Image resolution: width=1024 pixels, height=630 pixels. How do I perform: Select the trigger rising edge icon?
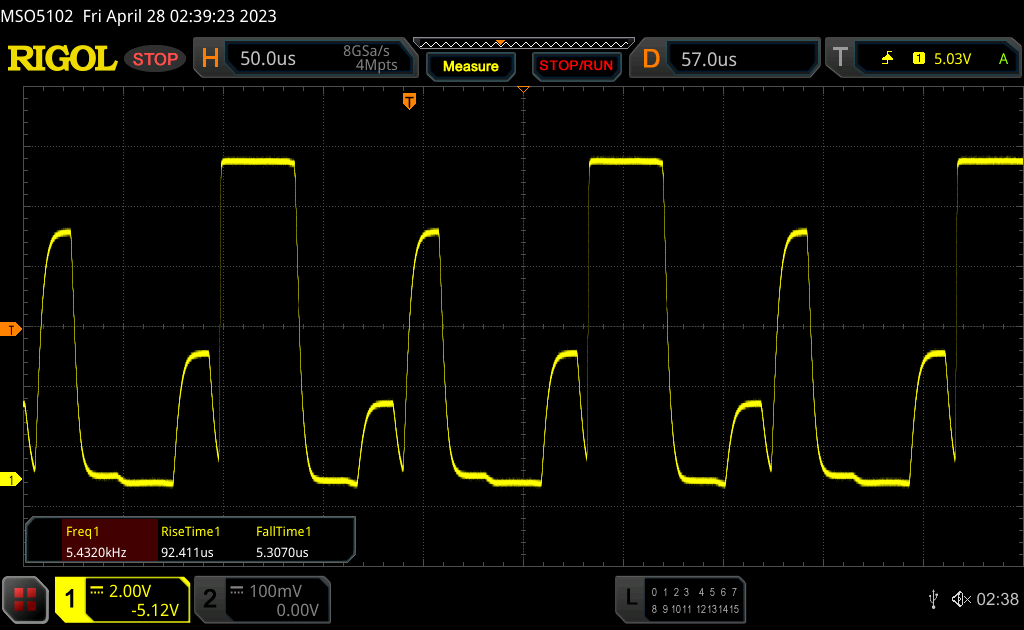887,59
